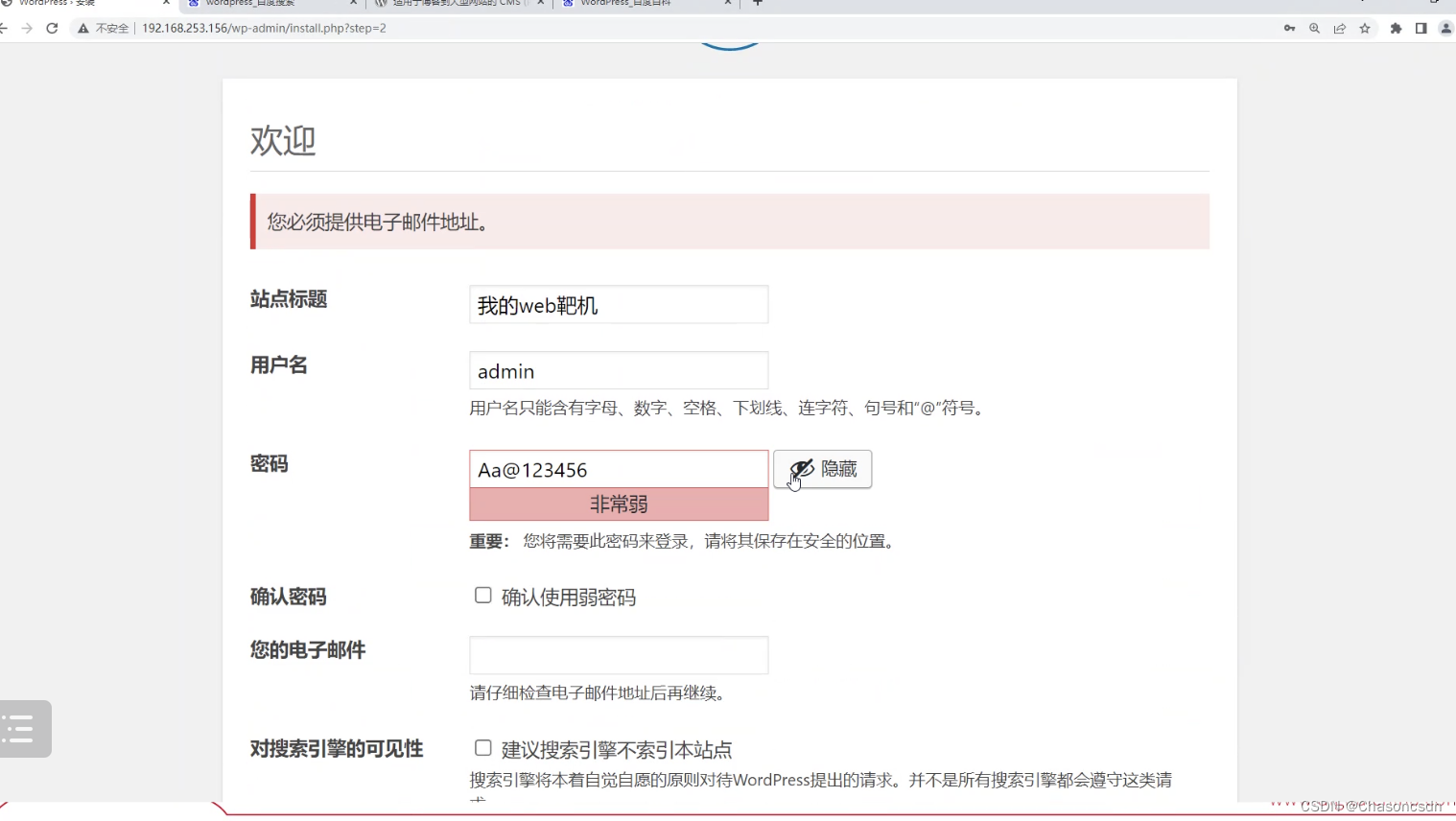The width and height of the screenshot is (1456, 821).
Task: Click the 确认密码 label
Action: click(289, 597)
